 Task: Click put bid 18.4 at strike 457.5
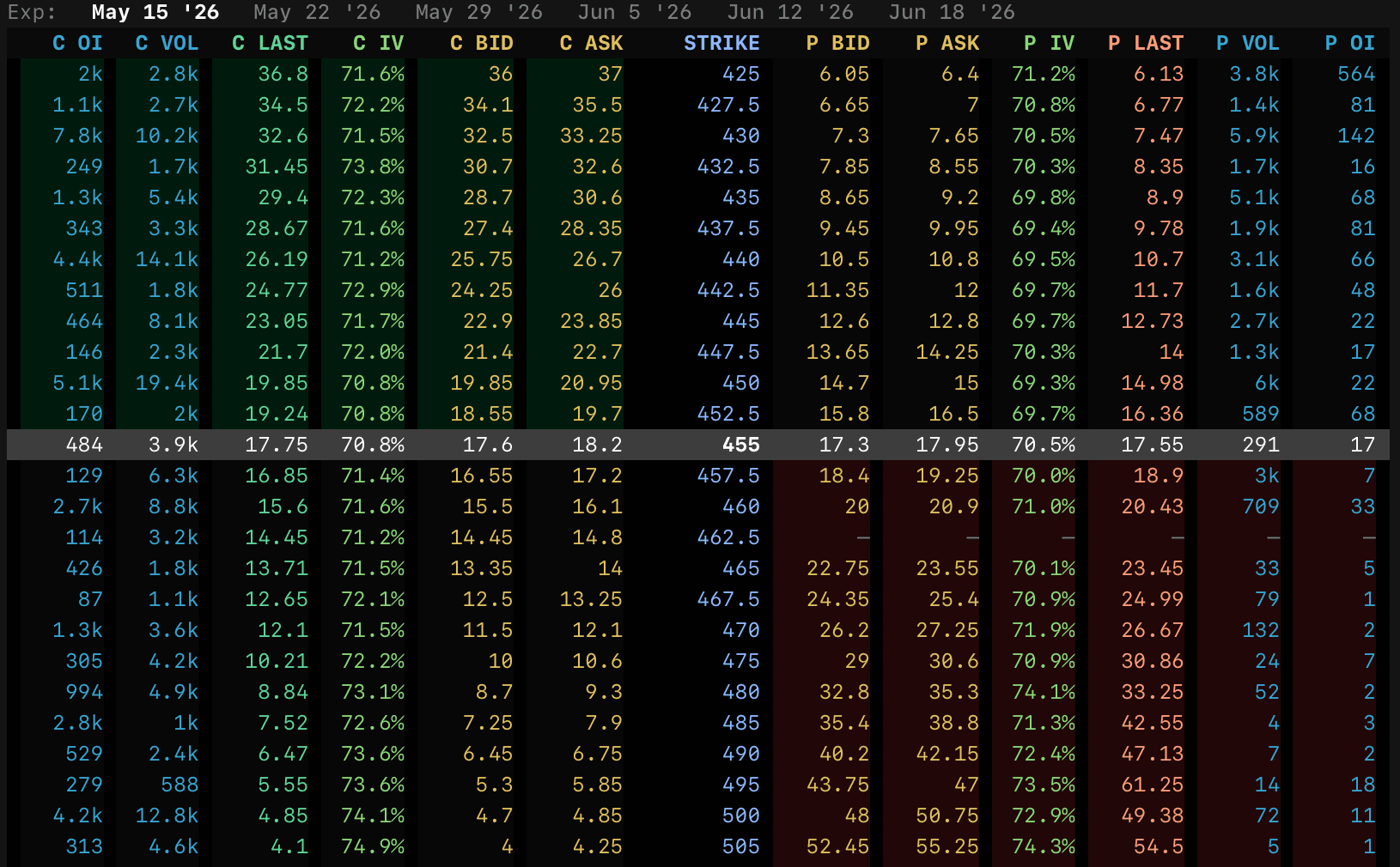click(843, 476)
